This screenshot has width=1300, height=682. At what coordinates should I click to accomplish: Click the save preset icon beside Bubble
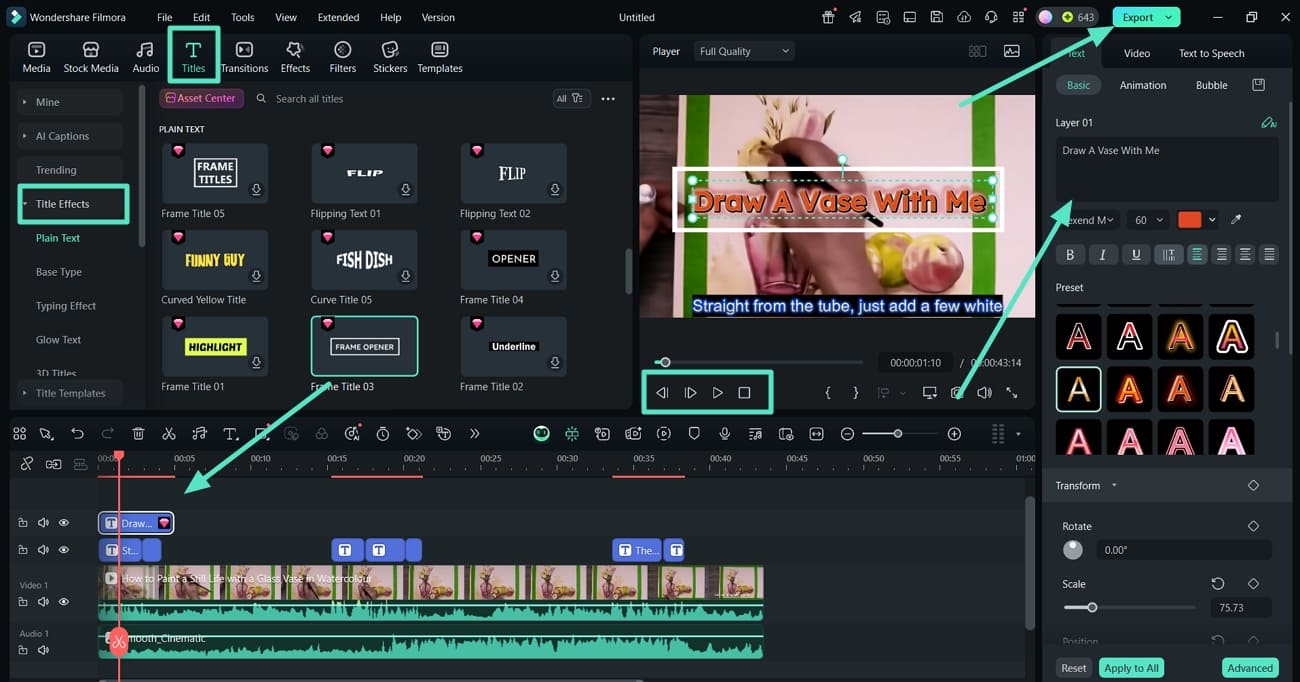[1259, 85]
